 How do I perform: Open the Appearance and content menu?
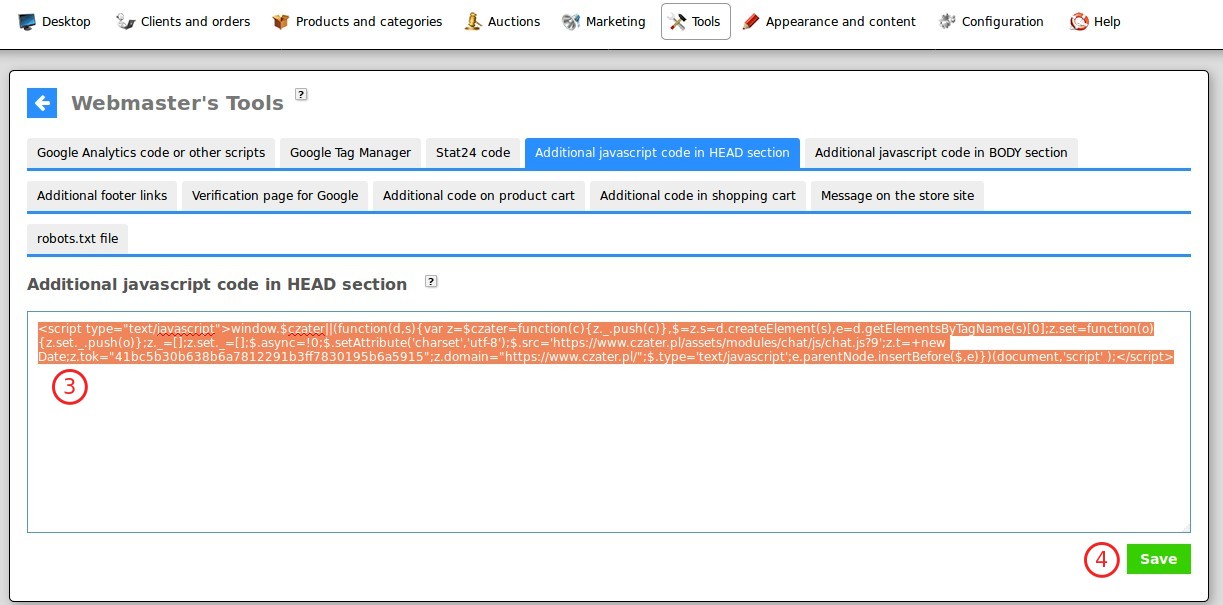830,21
